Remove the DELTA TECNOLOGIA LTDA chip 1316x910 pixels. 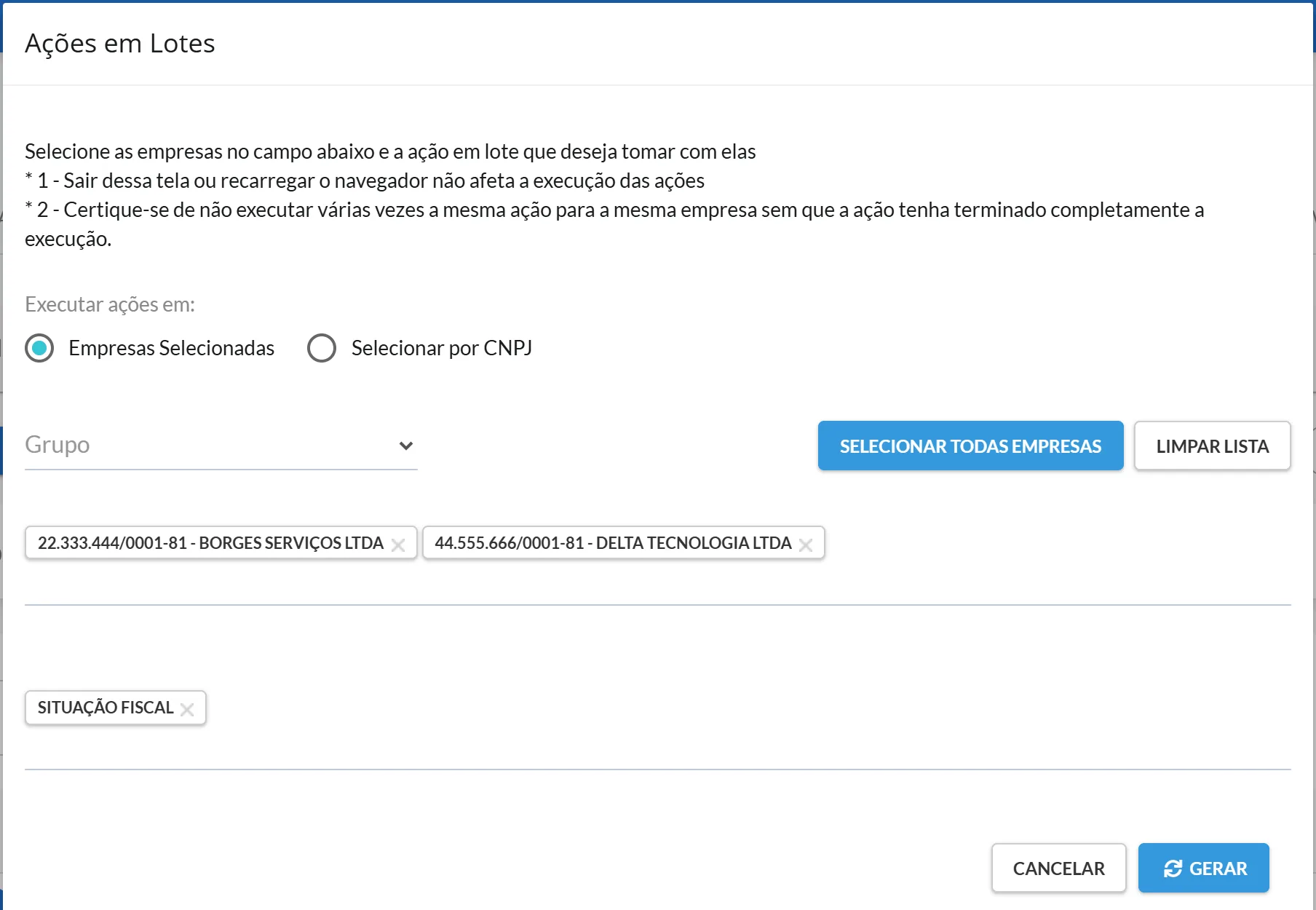tap(806, 545)
